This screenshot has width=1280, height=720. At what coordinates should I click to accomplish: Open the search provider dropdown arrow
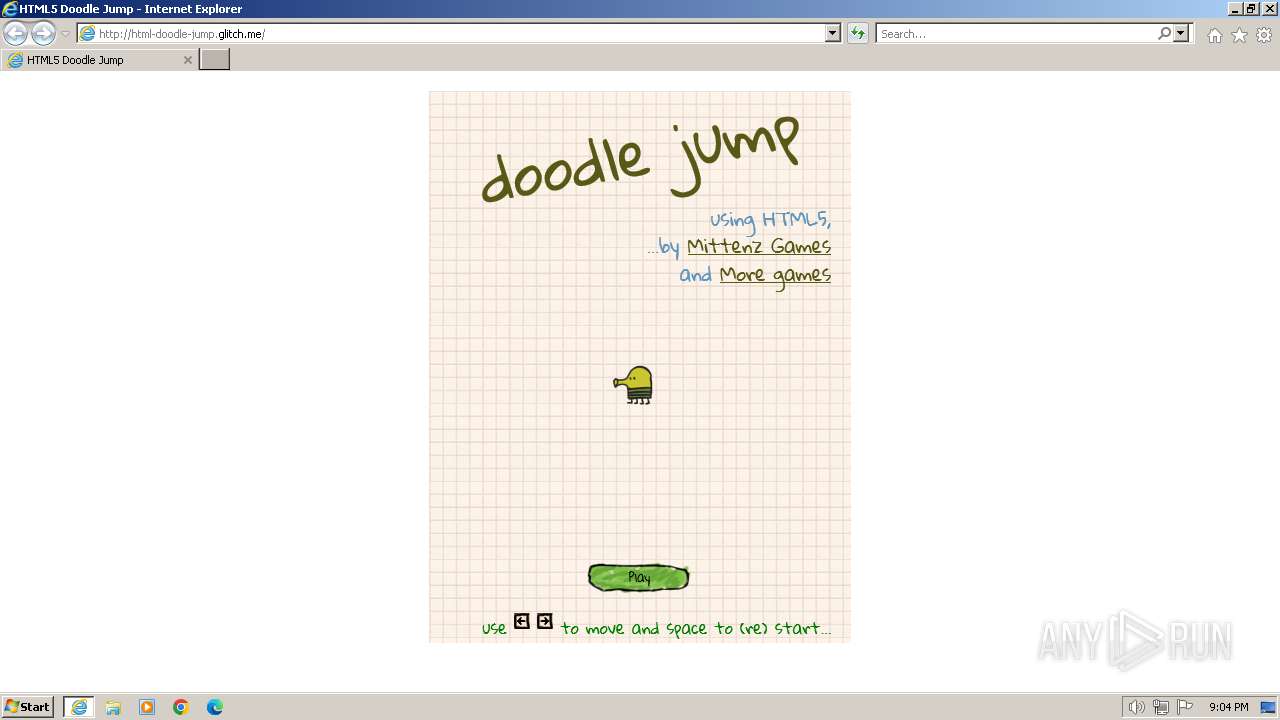[1182, 34]
